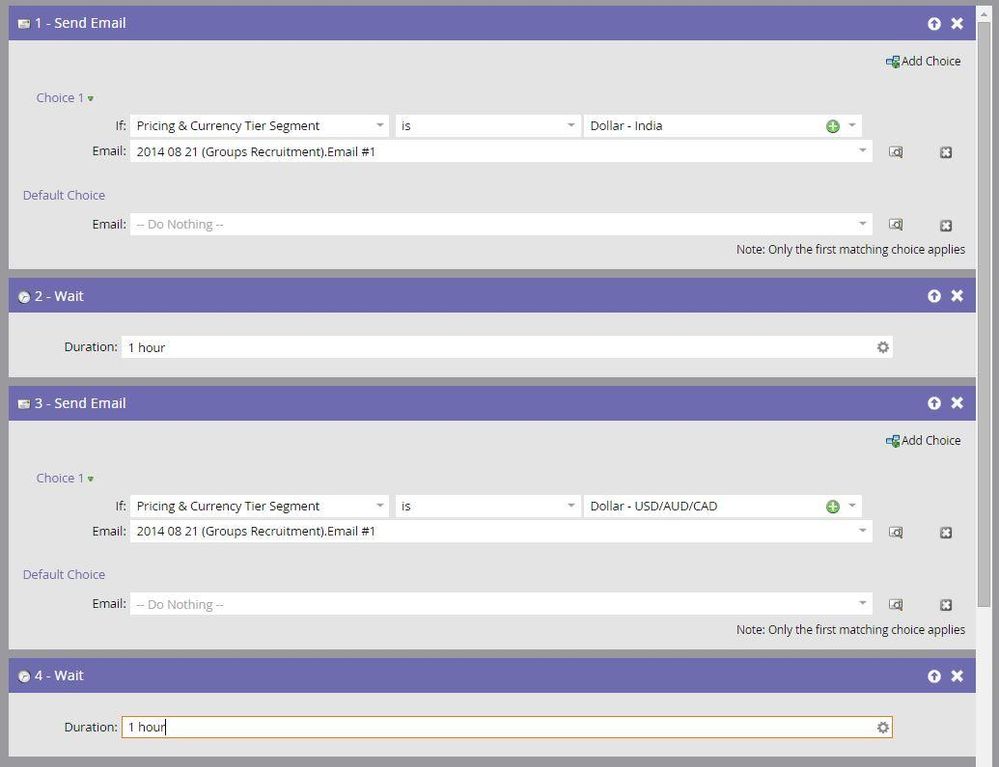The width and height of the screenshot is (999, 767).
Task: Click the move-up arrow on step 1 Send Email
Action: pyautogui.click(x=934, y=23)
